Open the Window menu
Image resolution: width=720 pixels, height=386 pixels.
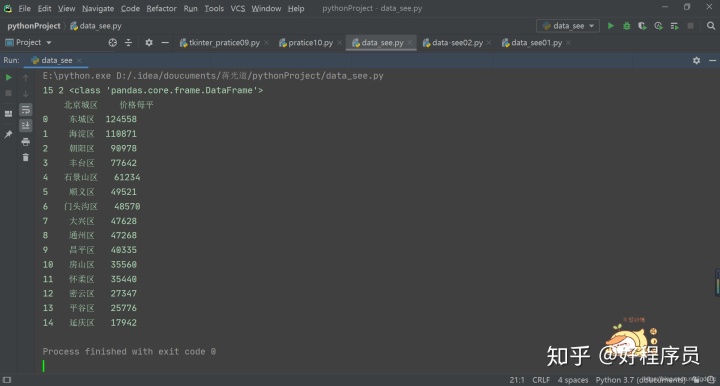tap(266, 8)
